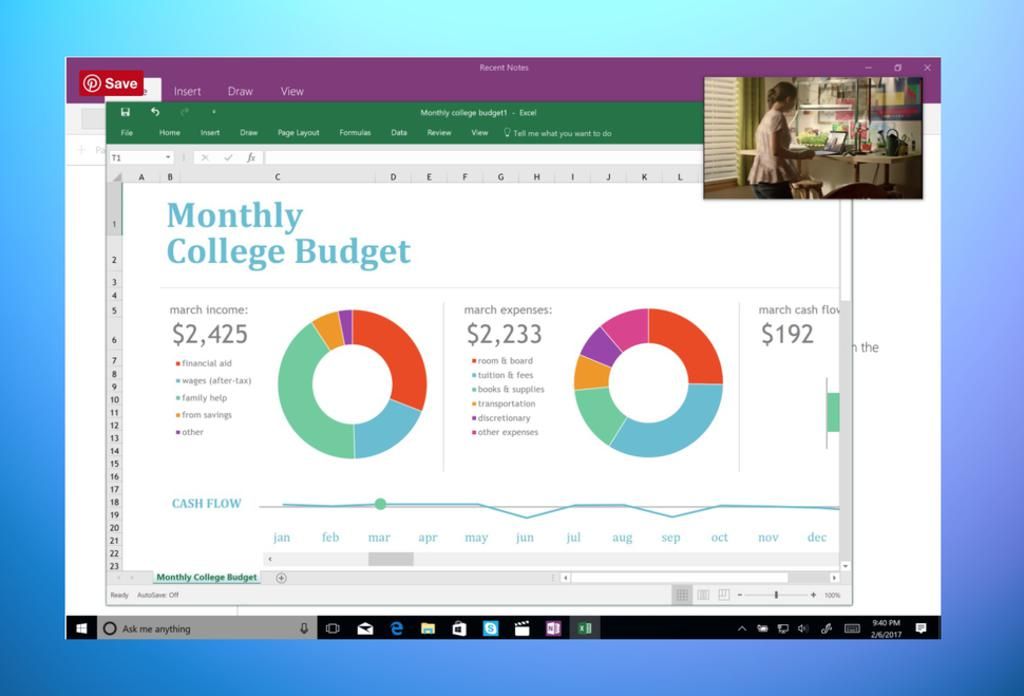Click the Enter checkmark in formula bar
This screenshot has width=1024, height=696.
(228, 157)
